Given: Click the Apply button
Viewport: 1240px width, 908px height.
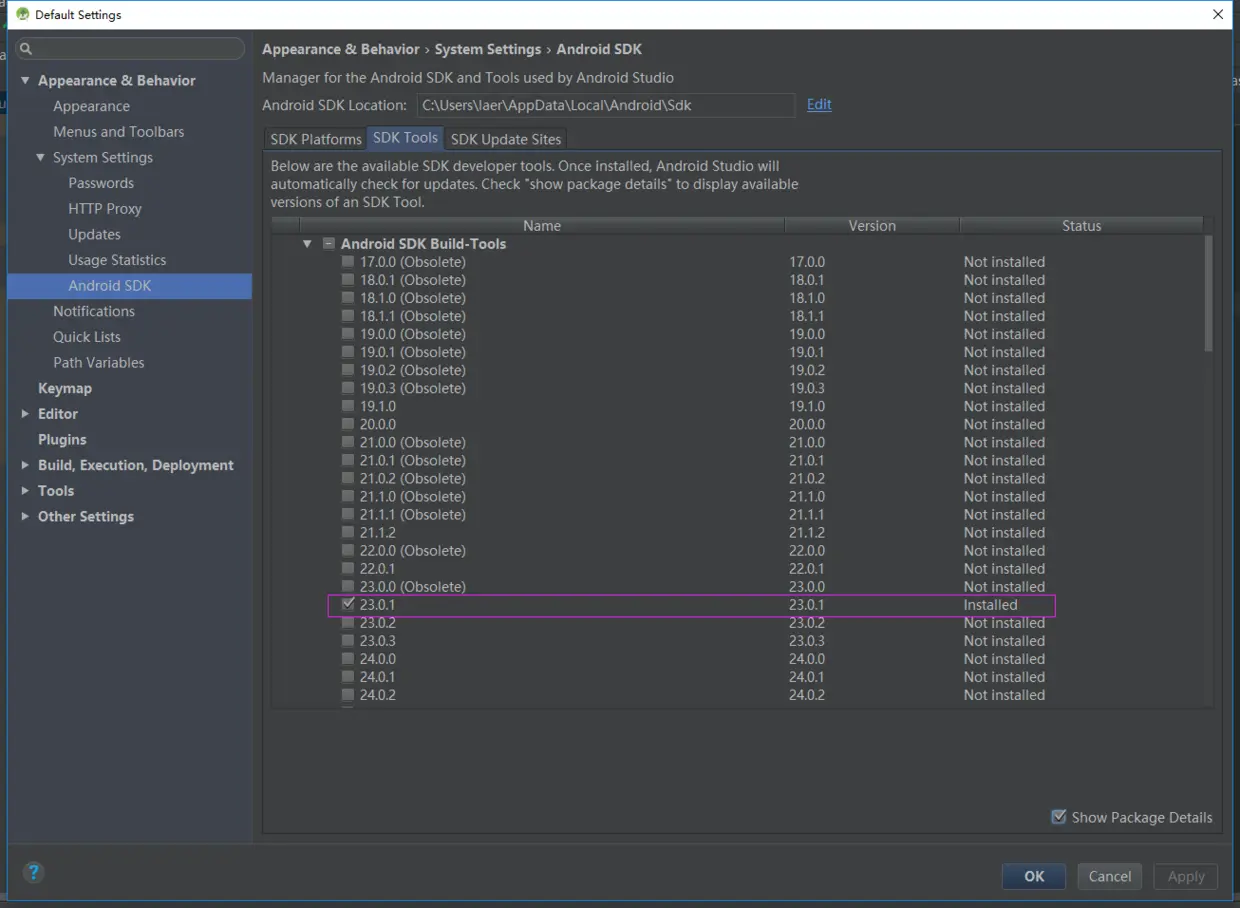Looking at the screenshot, I should coord(1186,876).
